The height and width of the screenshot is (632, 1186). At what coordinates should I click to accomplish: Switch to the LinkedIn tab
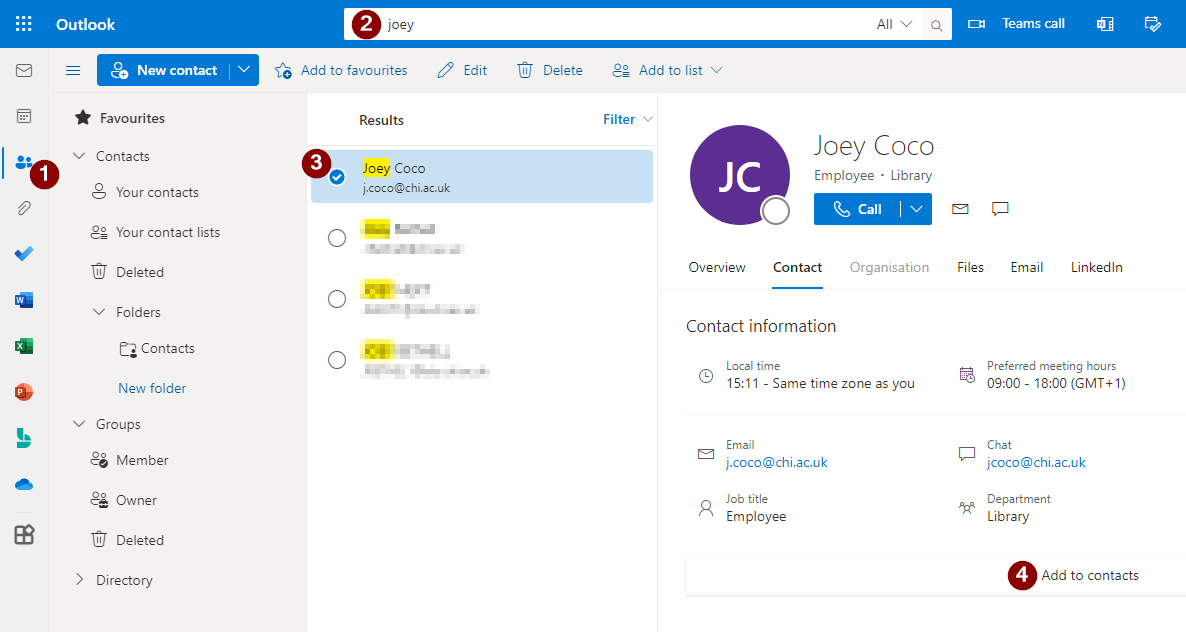tap(1097, 268)
